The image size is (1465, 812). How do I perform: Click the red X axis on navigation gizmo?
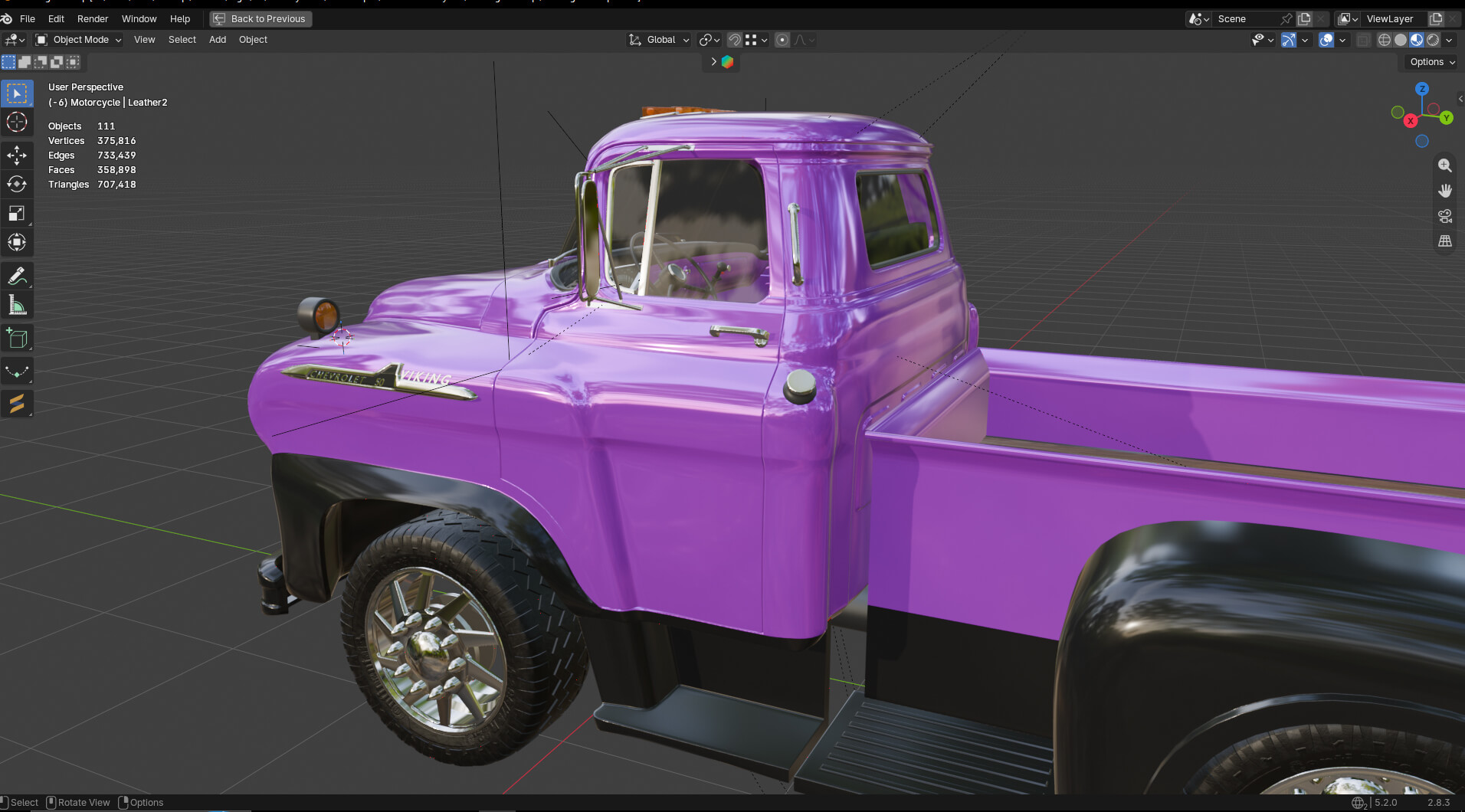1411,121
